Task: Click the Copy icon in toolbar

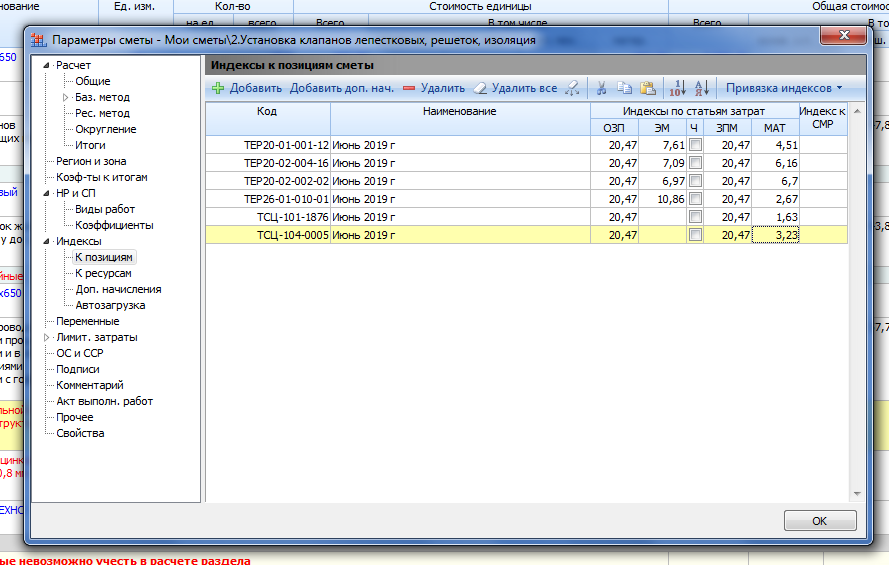Action: pyautogui.click(x=624, y=88)
